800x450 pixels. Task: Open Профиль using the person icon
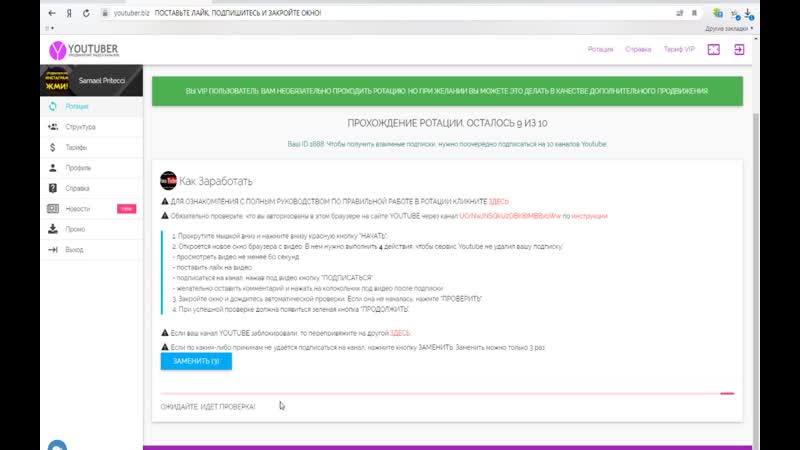click(53, 168)
